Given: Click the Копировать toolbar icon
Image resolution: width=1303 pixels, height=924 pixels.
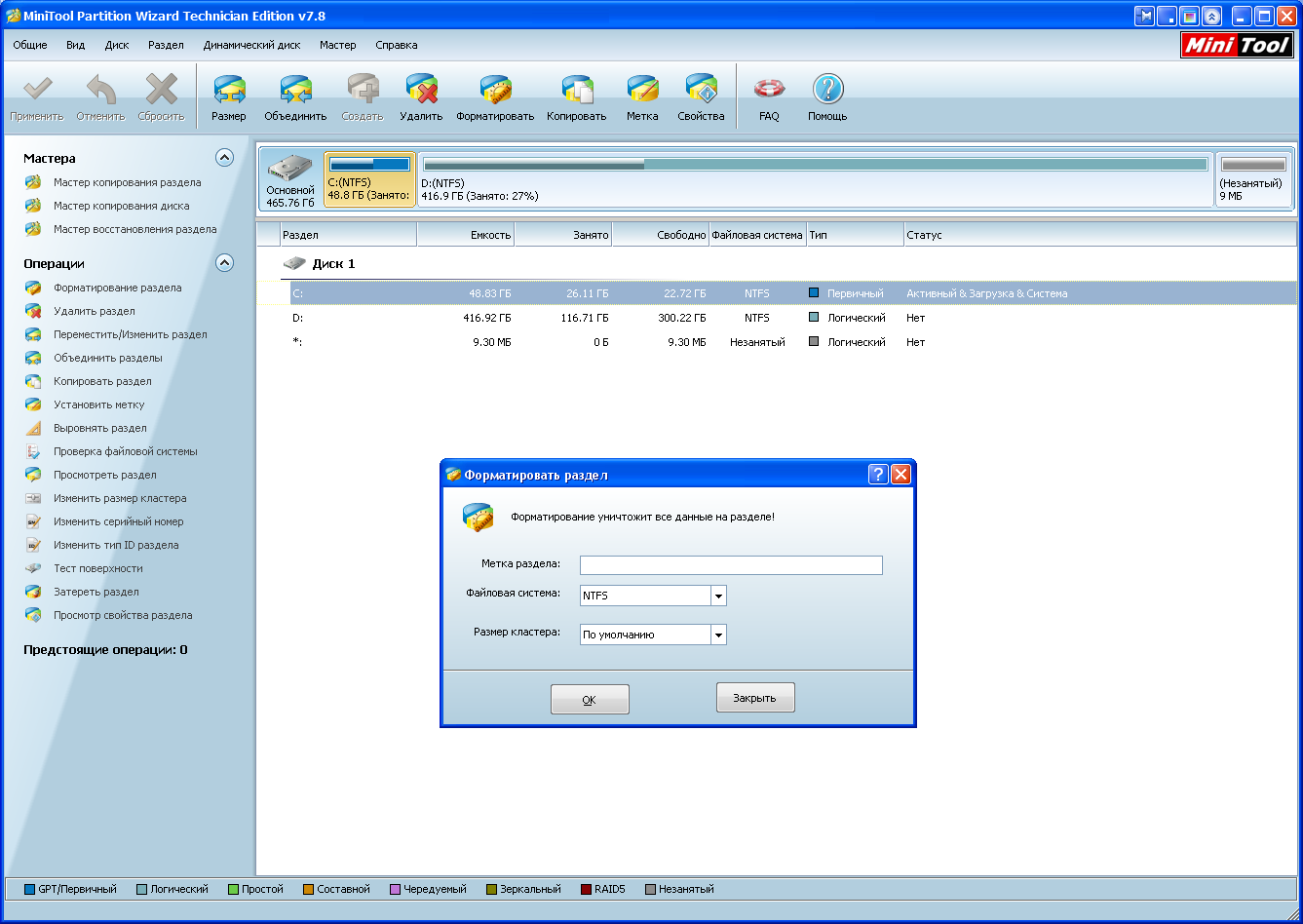Looking at the screenshot, I should 576,90.
